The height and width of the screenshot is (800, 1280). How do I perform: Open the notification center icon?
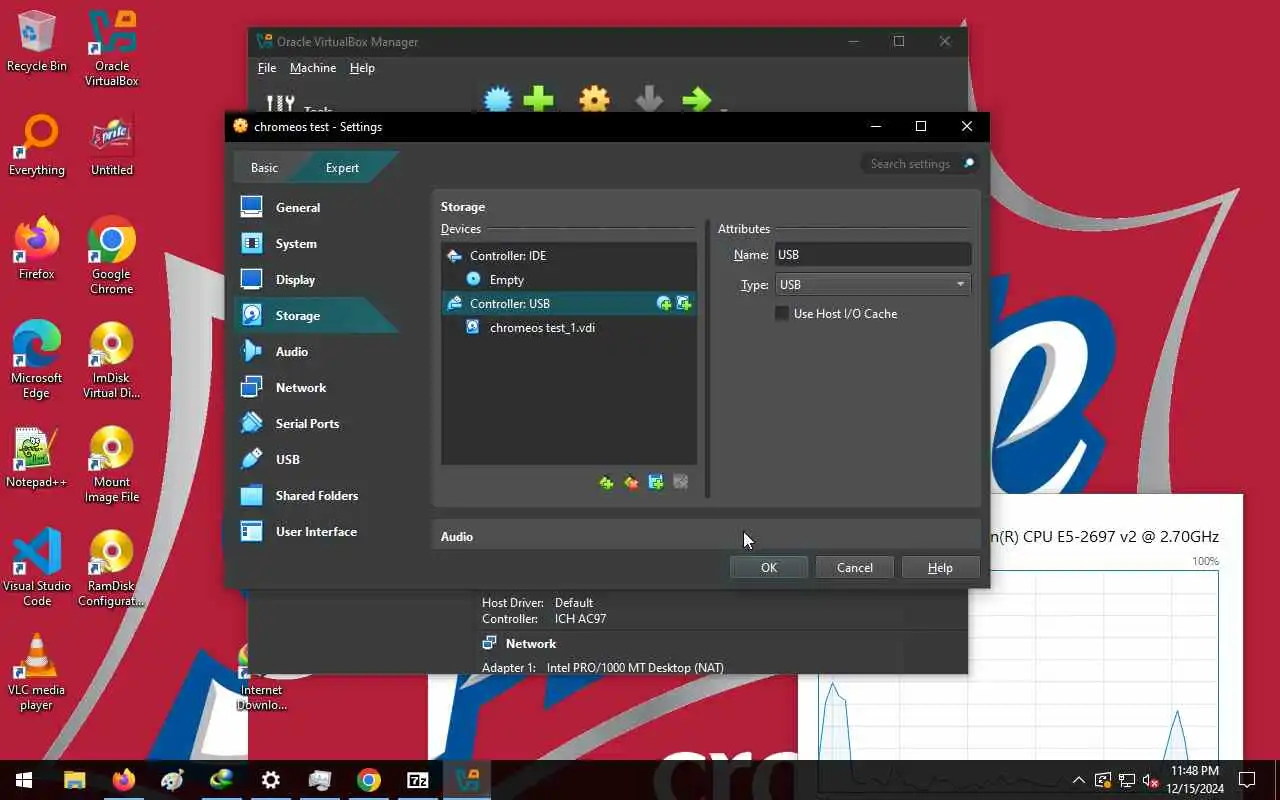[1247, 780]
